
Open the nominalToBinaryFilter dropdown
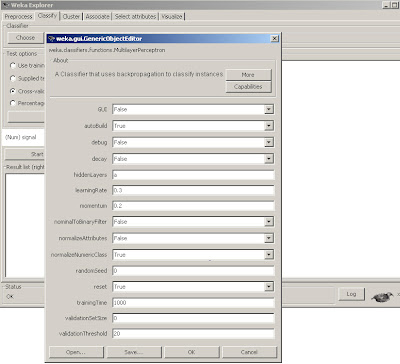269,222
